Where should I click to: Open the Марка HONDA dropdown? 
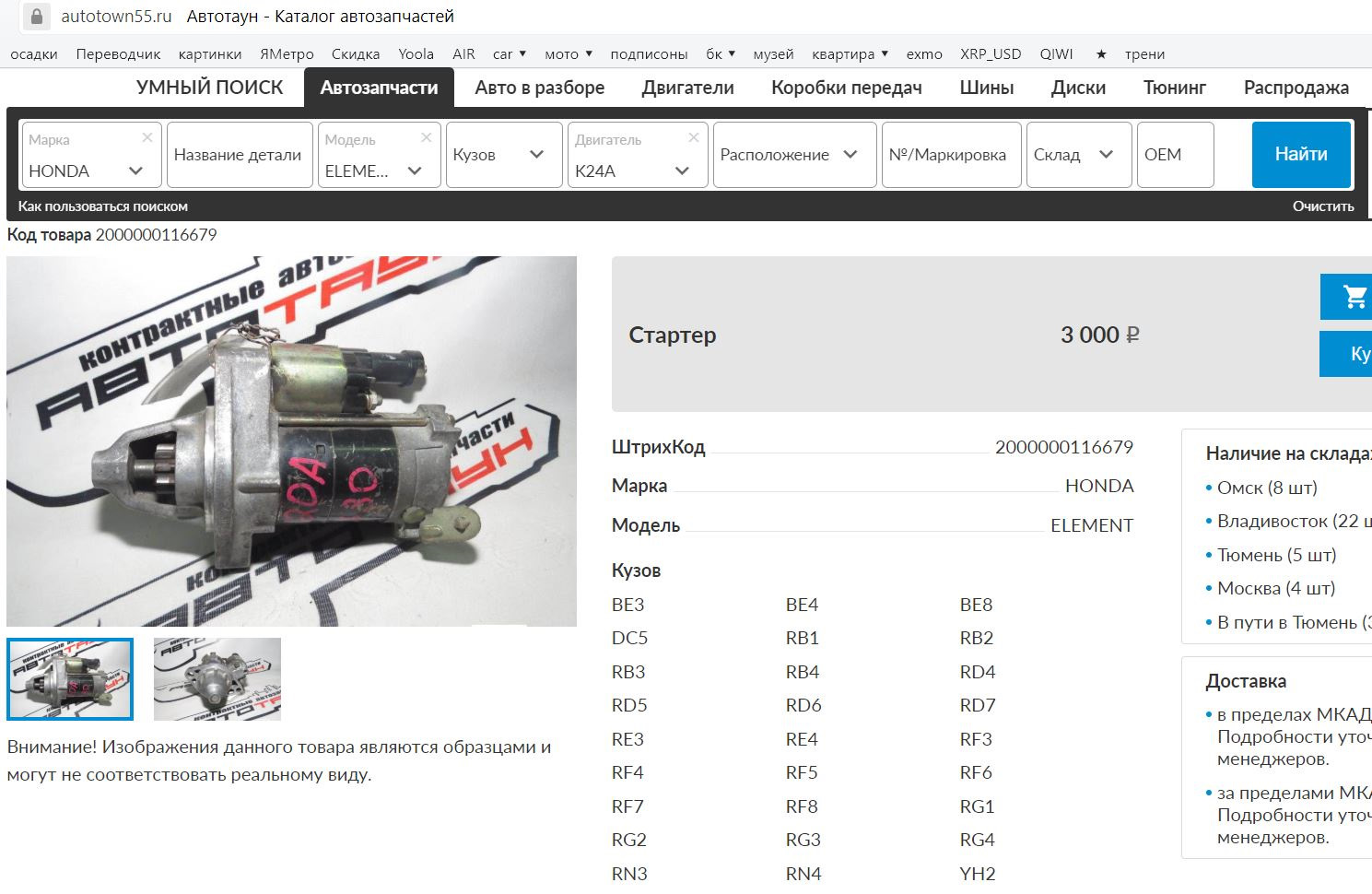coord(91,155)
